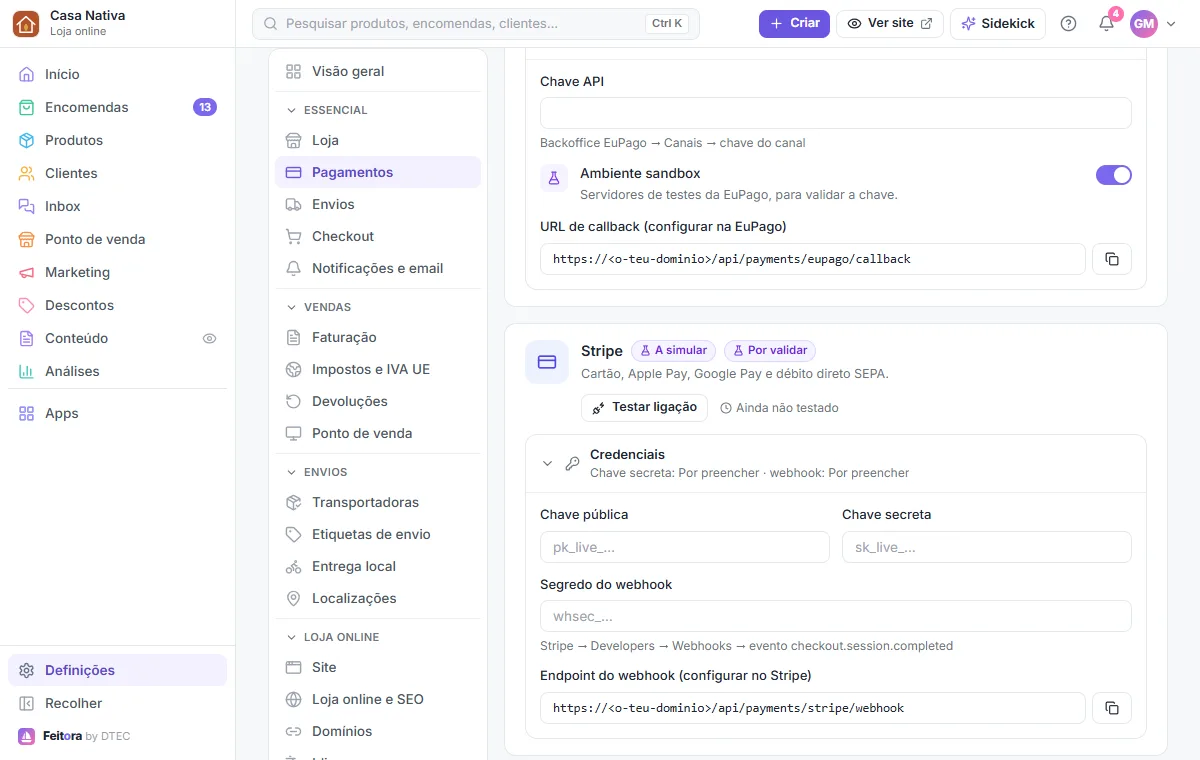This screenshot has height=760, width=1200.
Task: Open Loja online e SEO settings
Action: 378,699
